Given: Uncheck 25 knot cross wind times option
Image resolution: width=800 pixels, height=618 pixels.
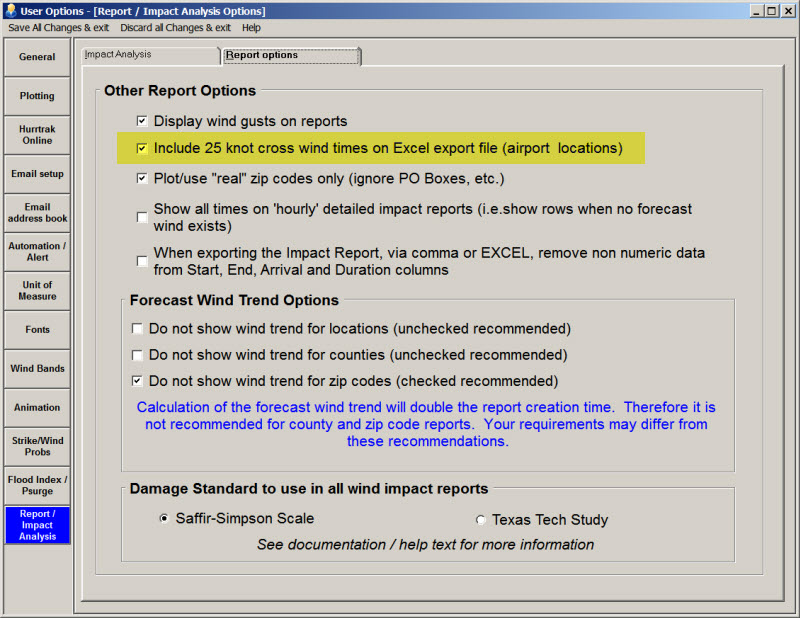Looking at the screenshot, I should (142, 148).
